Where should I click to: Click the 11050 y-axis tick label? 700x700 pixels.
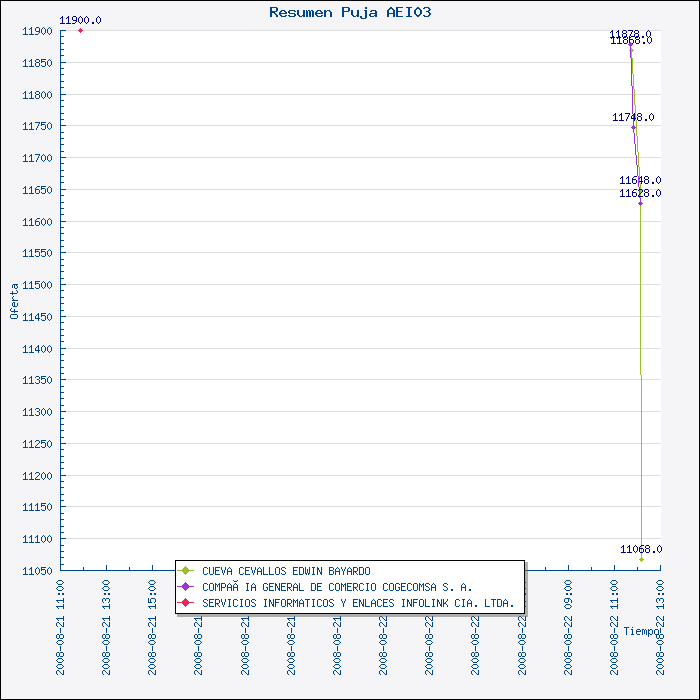click(36, 570)
